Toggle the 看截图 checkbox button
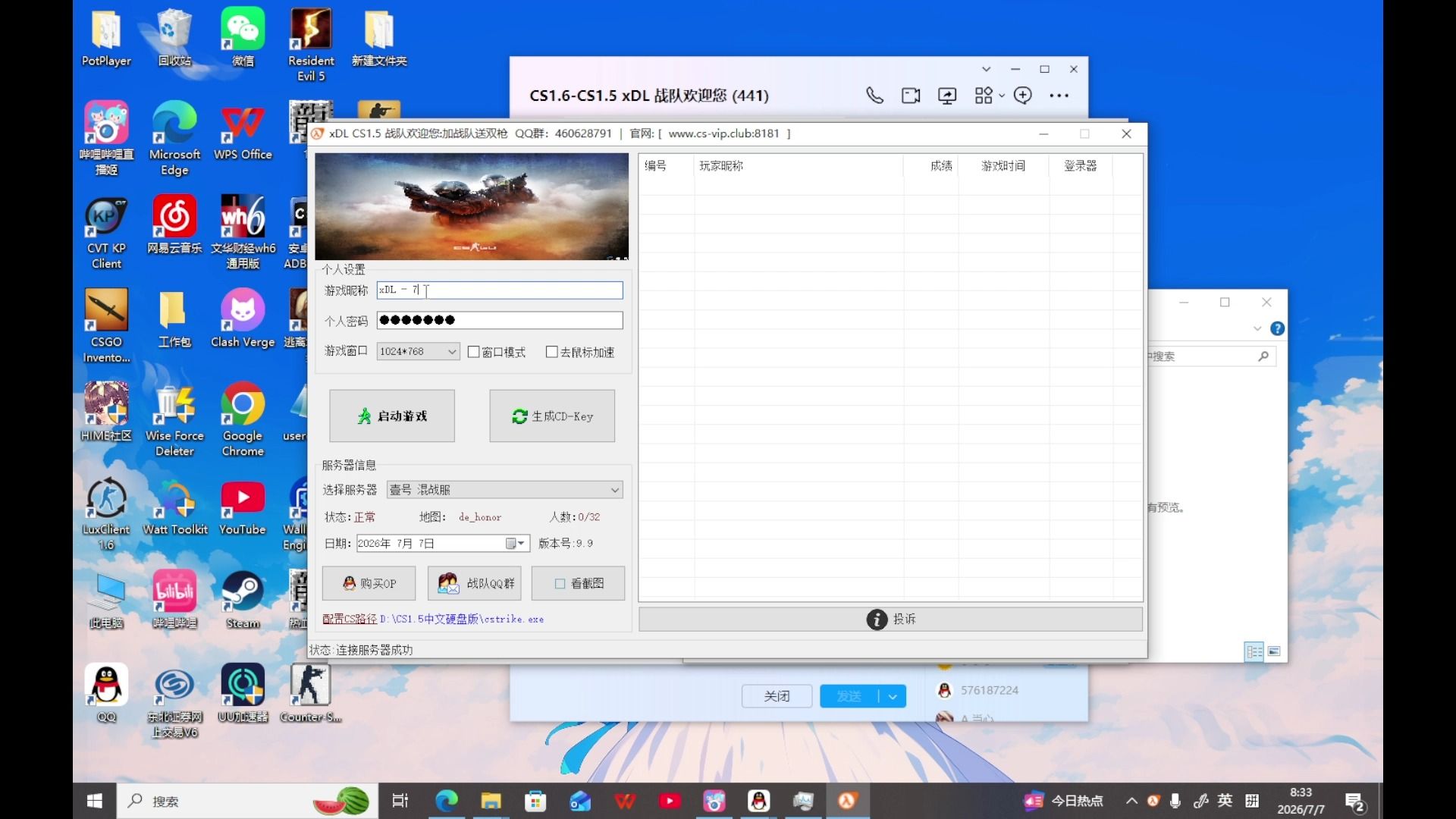The height and width of the screenshot is (819, 1456). tap(578, 583)
